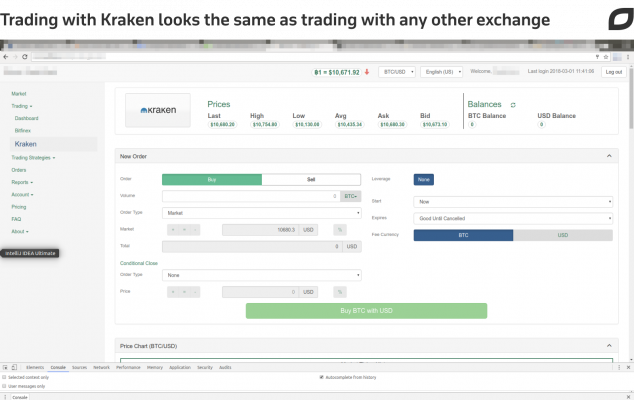Choose USD as fee currency
Image resolution: width=634 pixels, height=400 pixels.
[563, 235]
